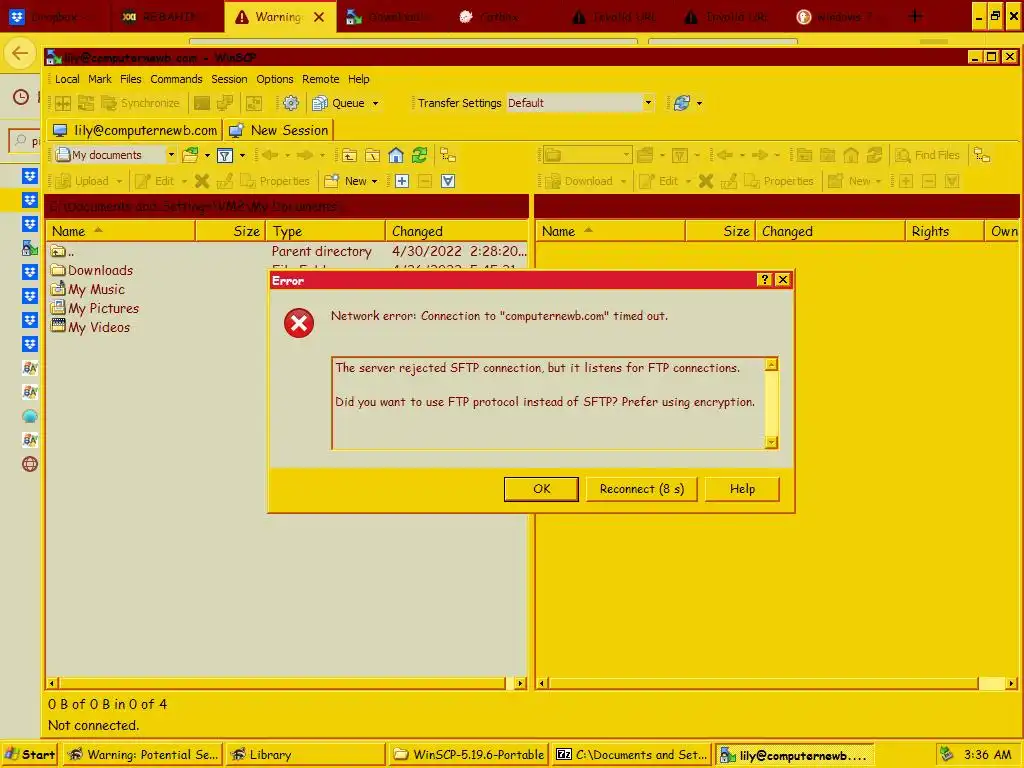Image resolution: width=1024 pixels, height=768 pixels.
Task: Expand local filter dropdown arrow
Action: [242, 155]
